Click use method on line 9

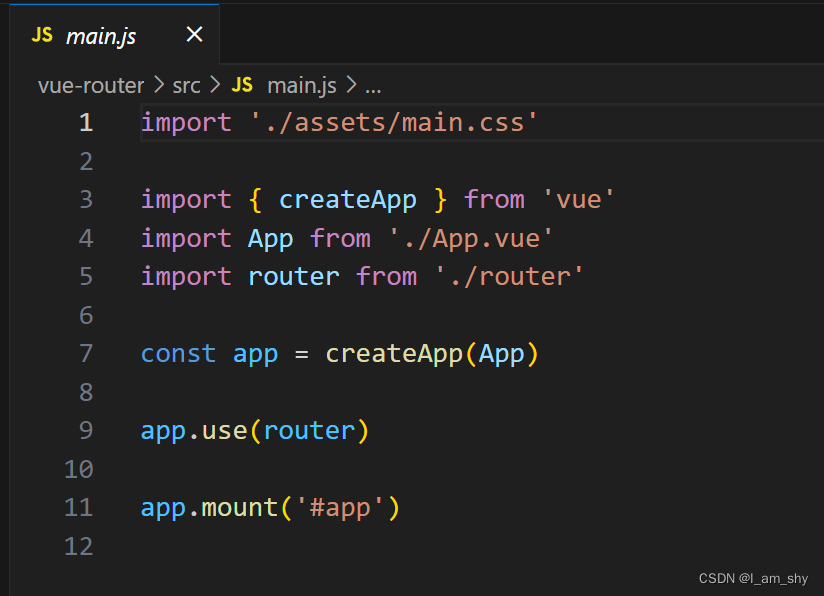coord(224,431)
